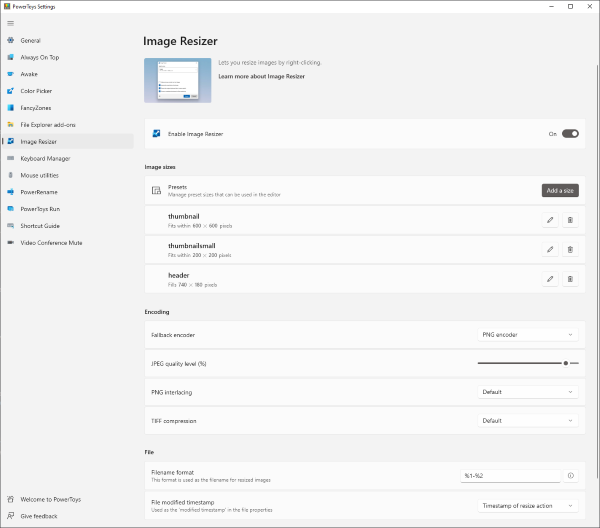
Task: Select the thumbnailsmall preset name
Action: (x=192, y=246)
